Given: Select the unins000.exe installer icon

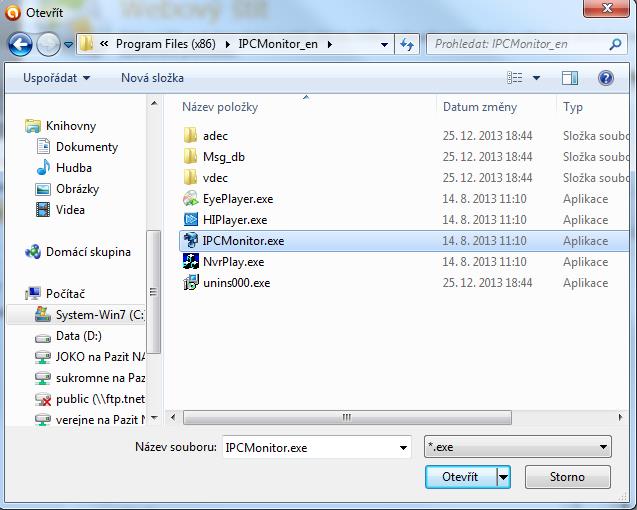Looking at the screenshot, I should tap(191, 282).
